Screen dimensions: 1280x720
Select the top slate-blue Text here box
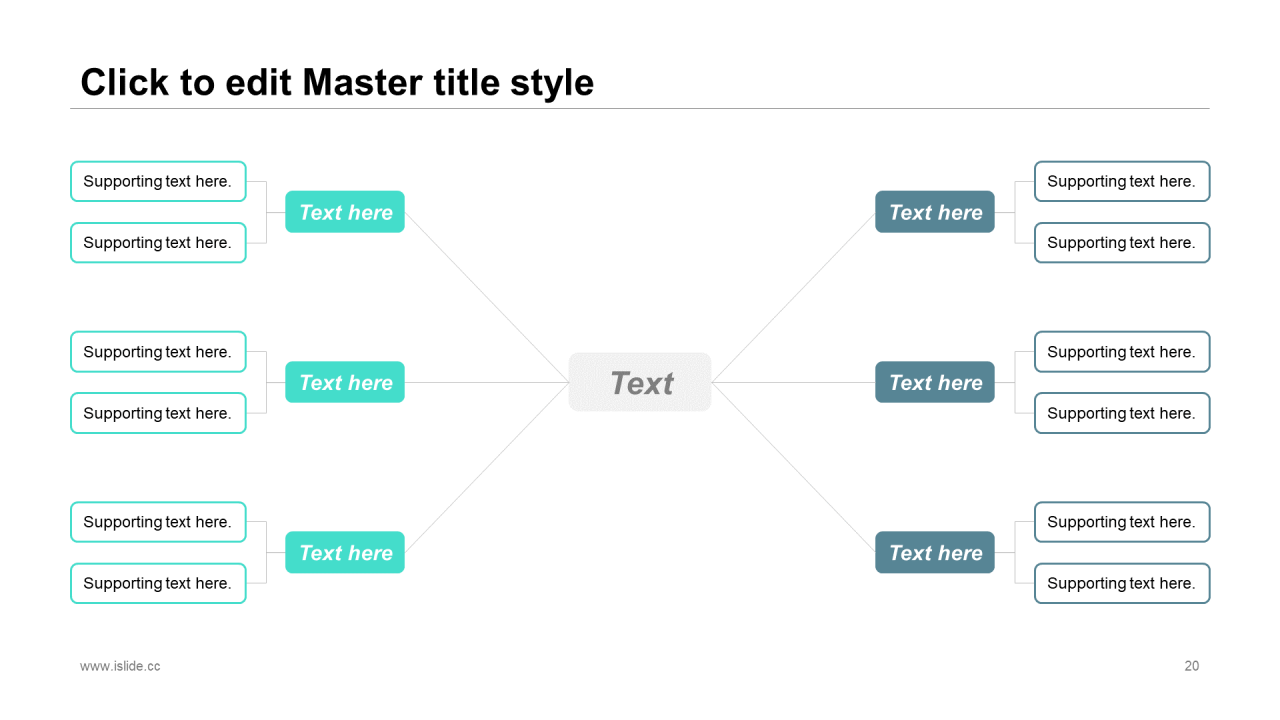[935, 212]
